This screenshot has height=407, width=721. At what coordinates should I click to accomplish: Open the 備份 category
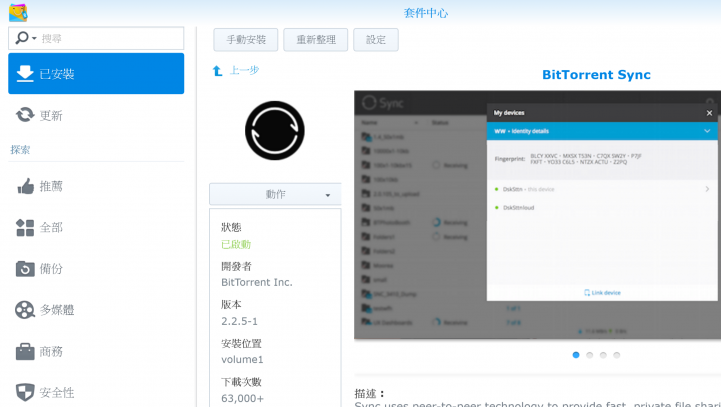point(96,269)
